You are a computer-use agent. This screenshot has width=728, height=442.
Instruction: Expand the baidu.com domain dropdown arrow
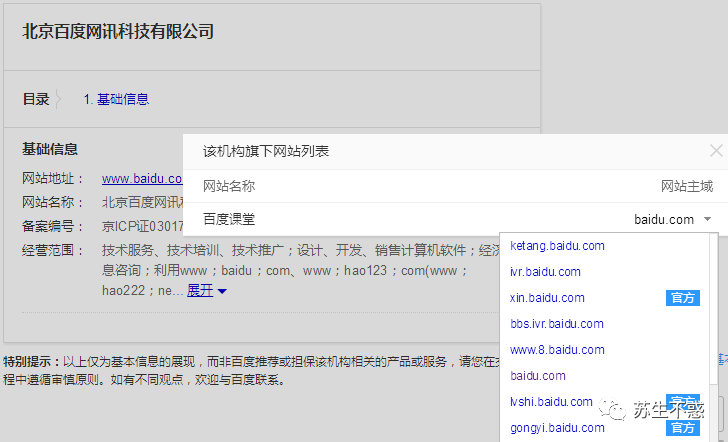(x=708, y=219)
